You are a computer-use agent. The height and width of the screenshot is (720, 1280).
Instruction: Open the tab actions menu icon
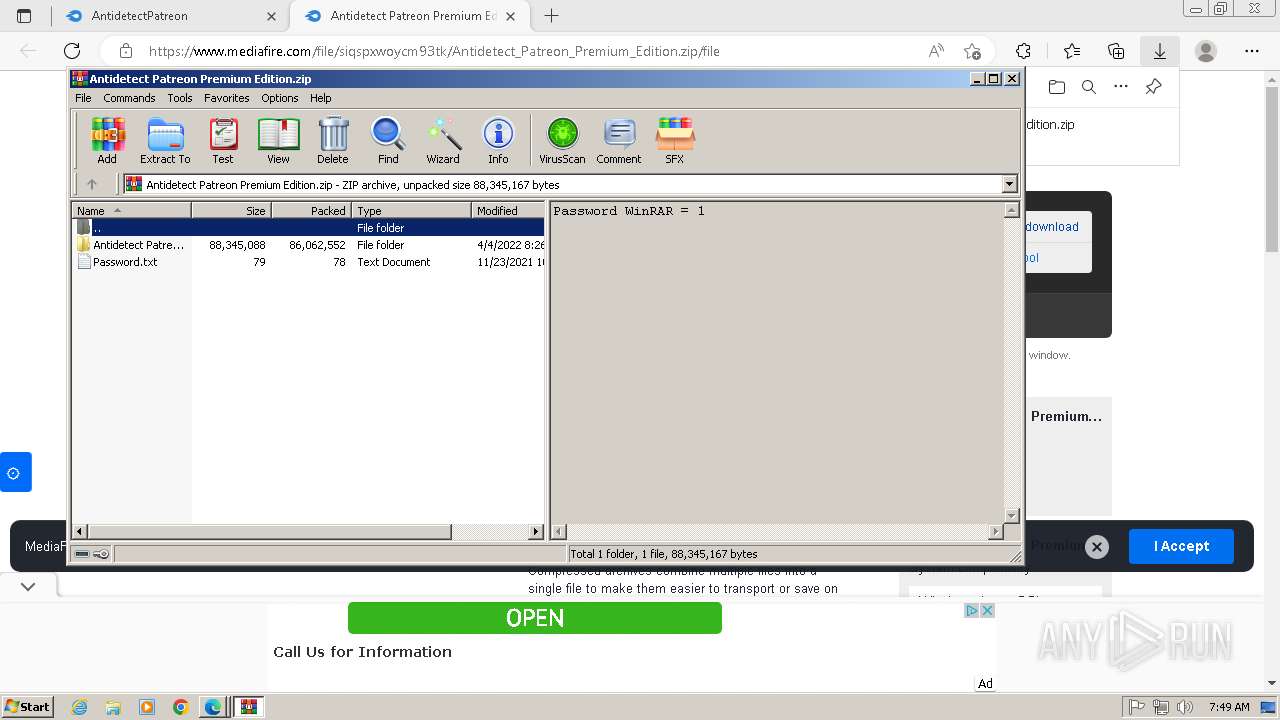tap(24, 16)
